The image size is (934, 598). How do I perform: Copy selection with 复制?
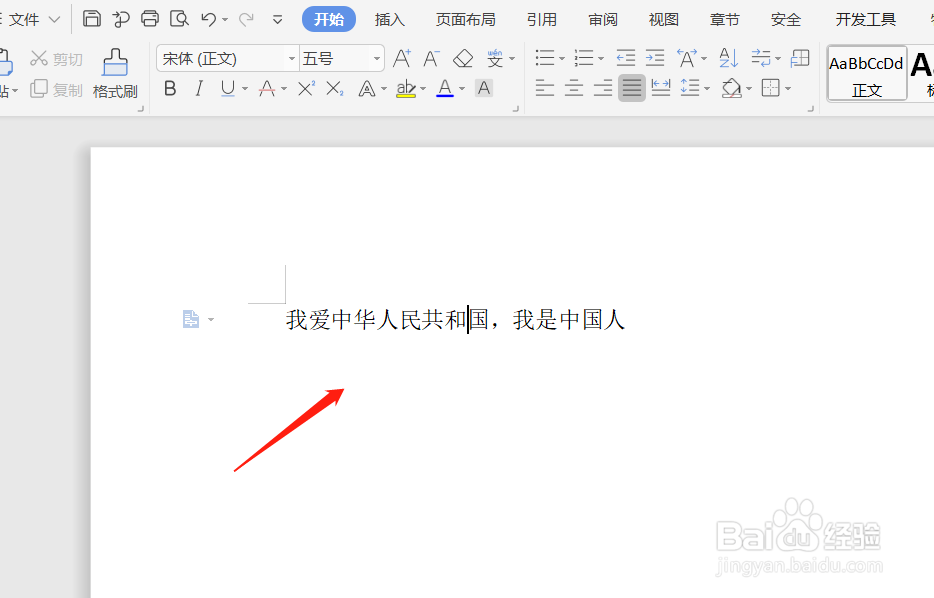point(56,90)
